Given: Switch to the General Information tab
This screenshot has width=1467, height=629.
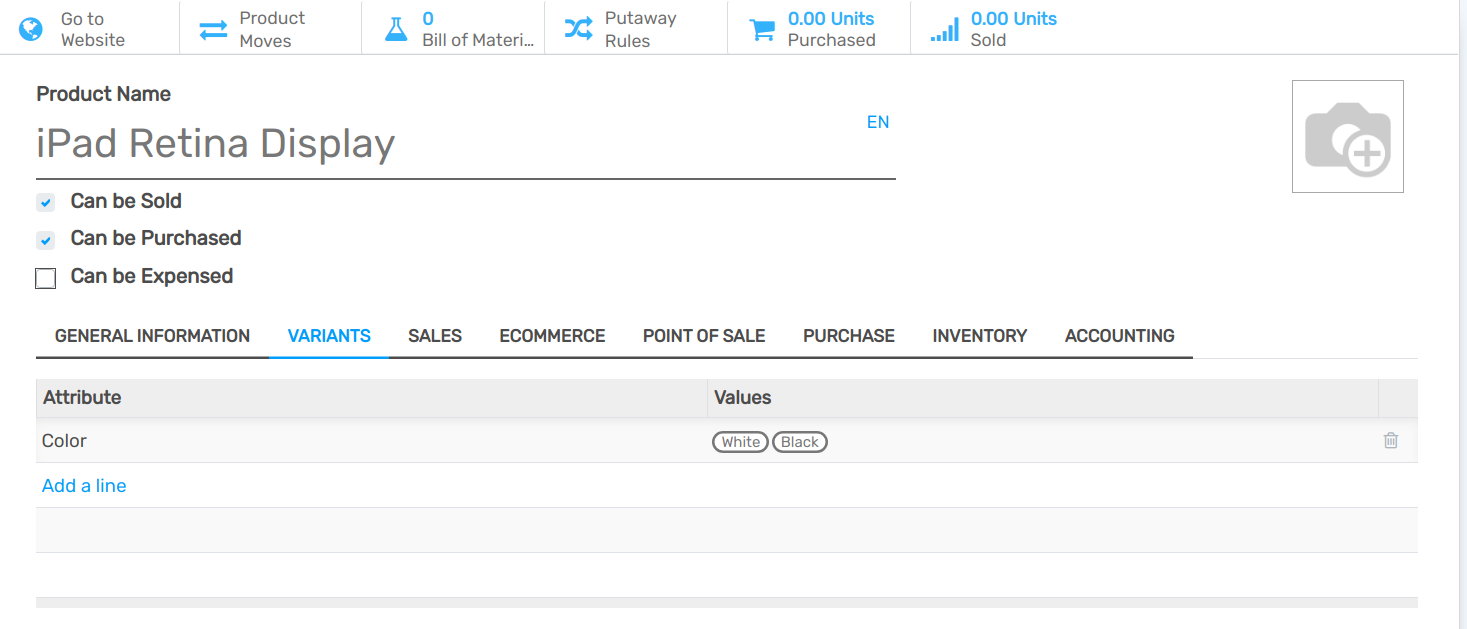Looking at the screenshot, I should click(152, 336).
